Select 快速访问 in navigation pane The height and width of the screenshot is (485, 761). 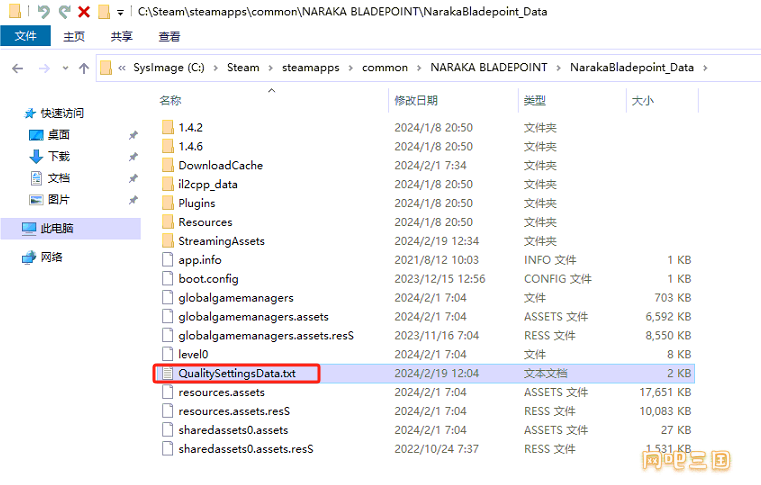coord(62,113)
